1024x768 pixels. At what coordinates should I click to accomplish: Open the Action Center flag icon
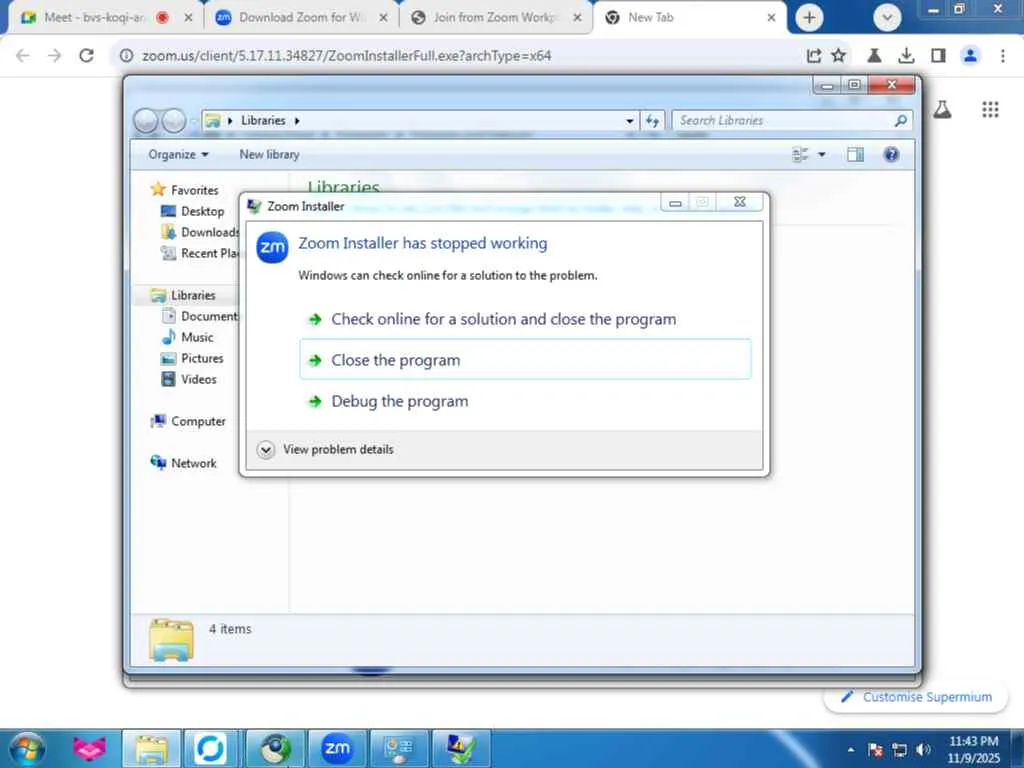pyautogui.click(x=875, y=750)
